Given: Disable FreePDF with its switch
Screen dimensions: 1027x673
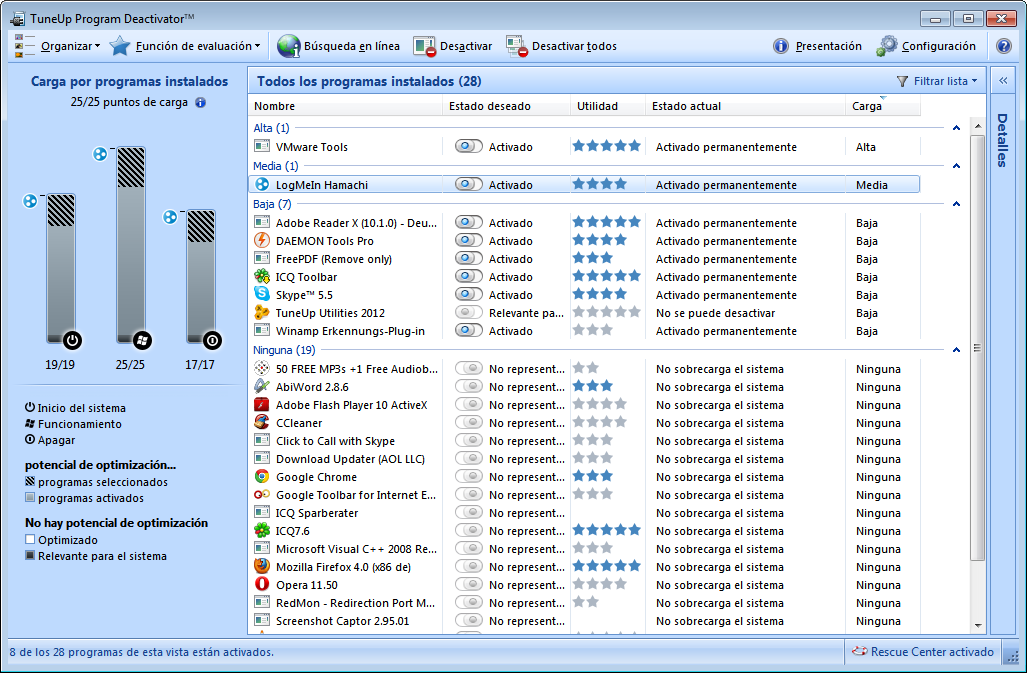Looking at the screenshot, I should point(468,259).
